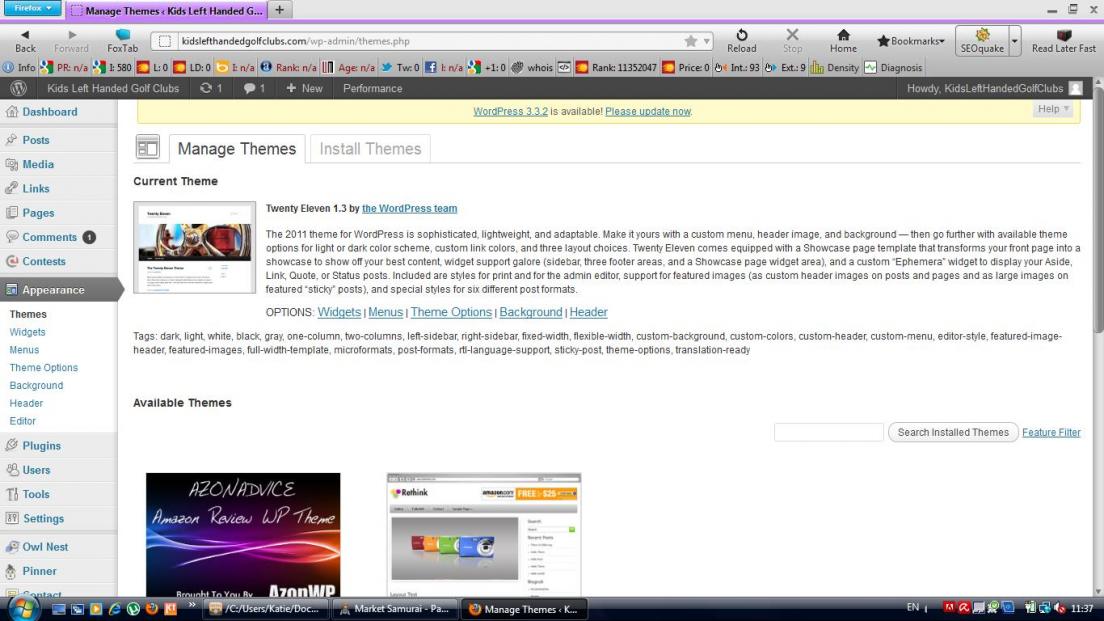Click Widgets in theme OPTIONS links
The image size is (1104, 621).
coord(339,312)
